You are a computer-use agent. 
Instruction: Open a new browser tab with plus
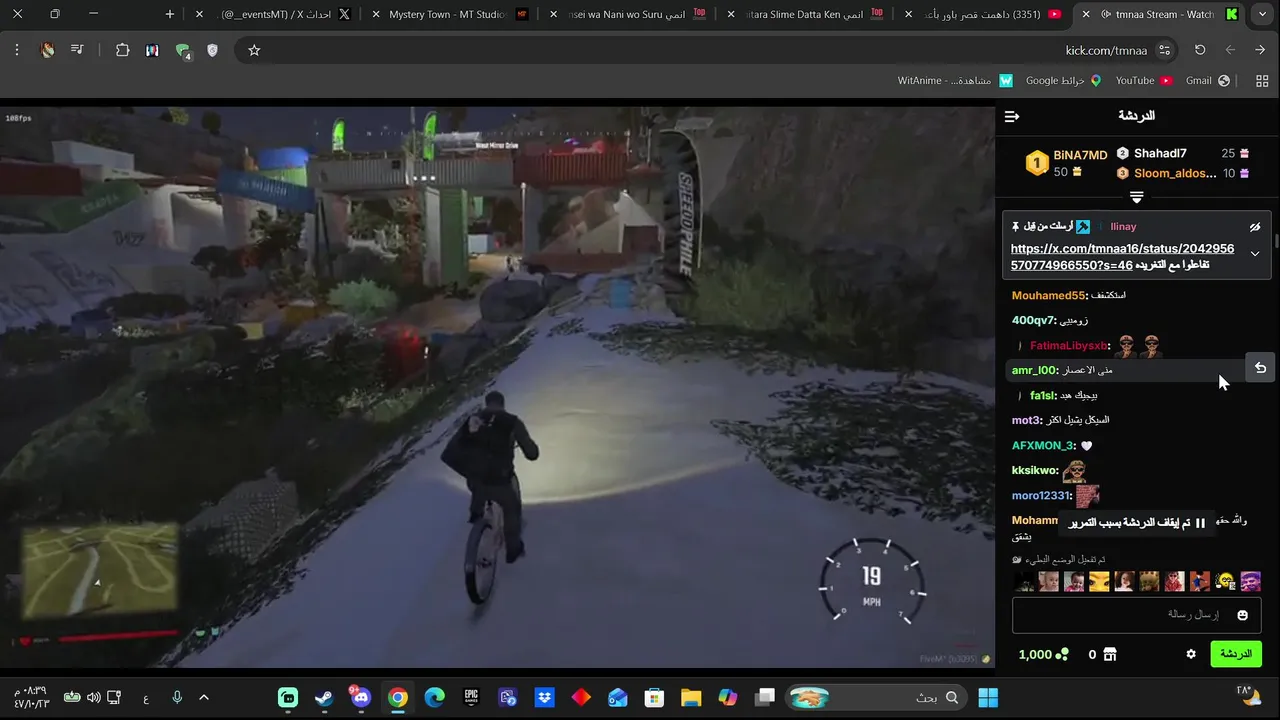point(170,14)
